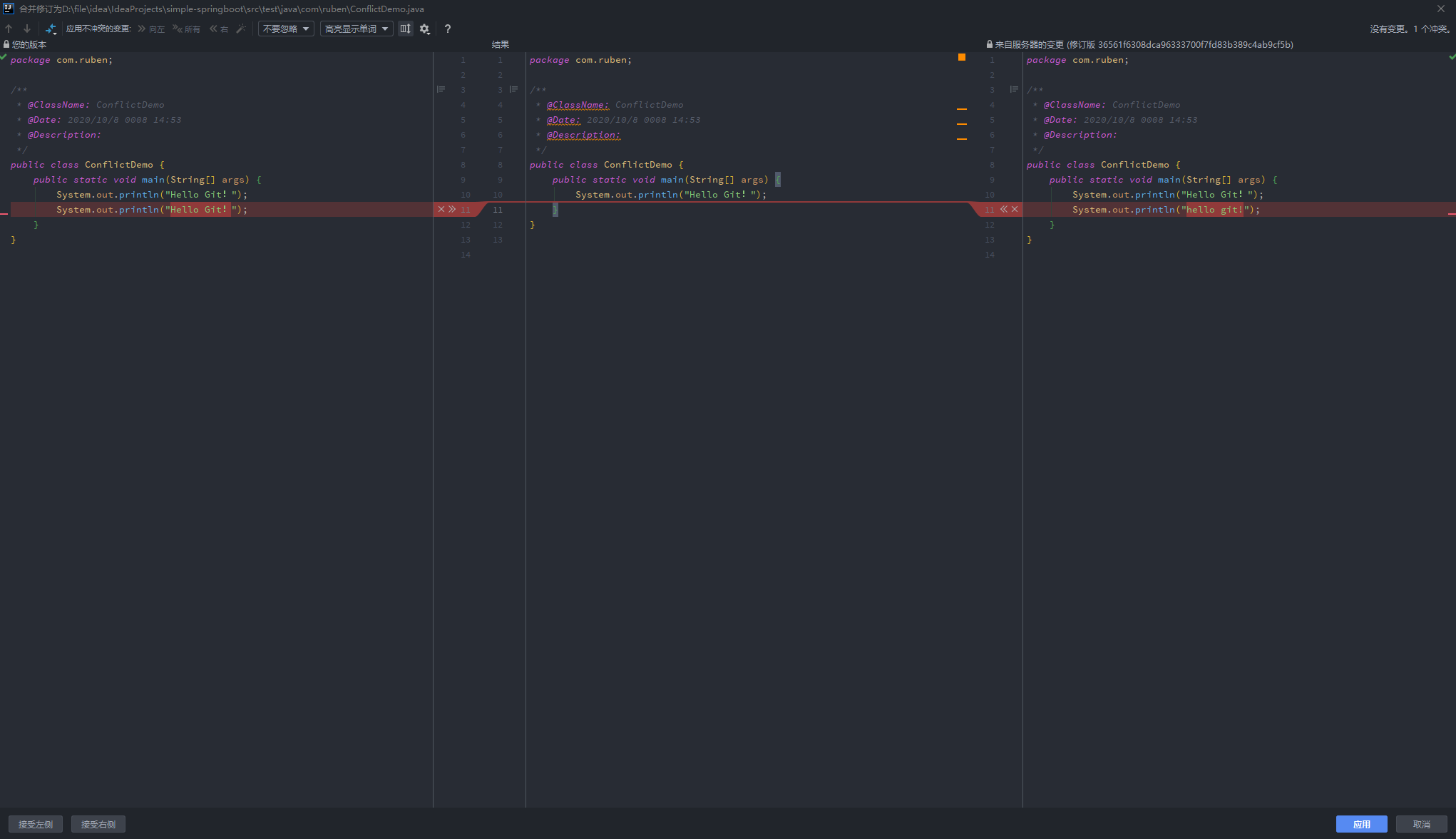Ignore right change with X at line 11

point(1015,209)
